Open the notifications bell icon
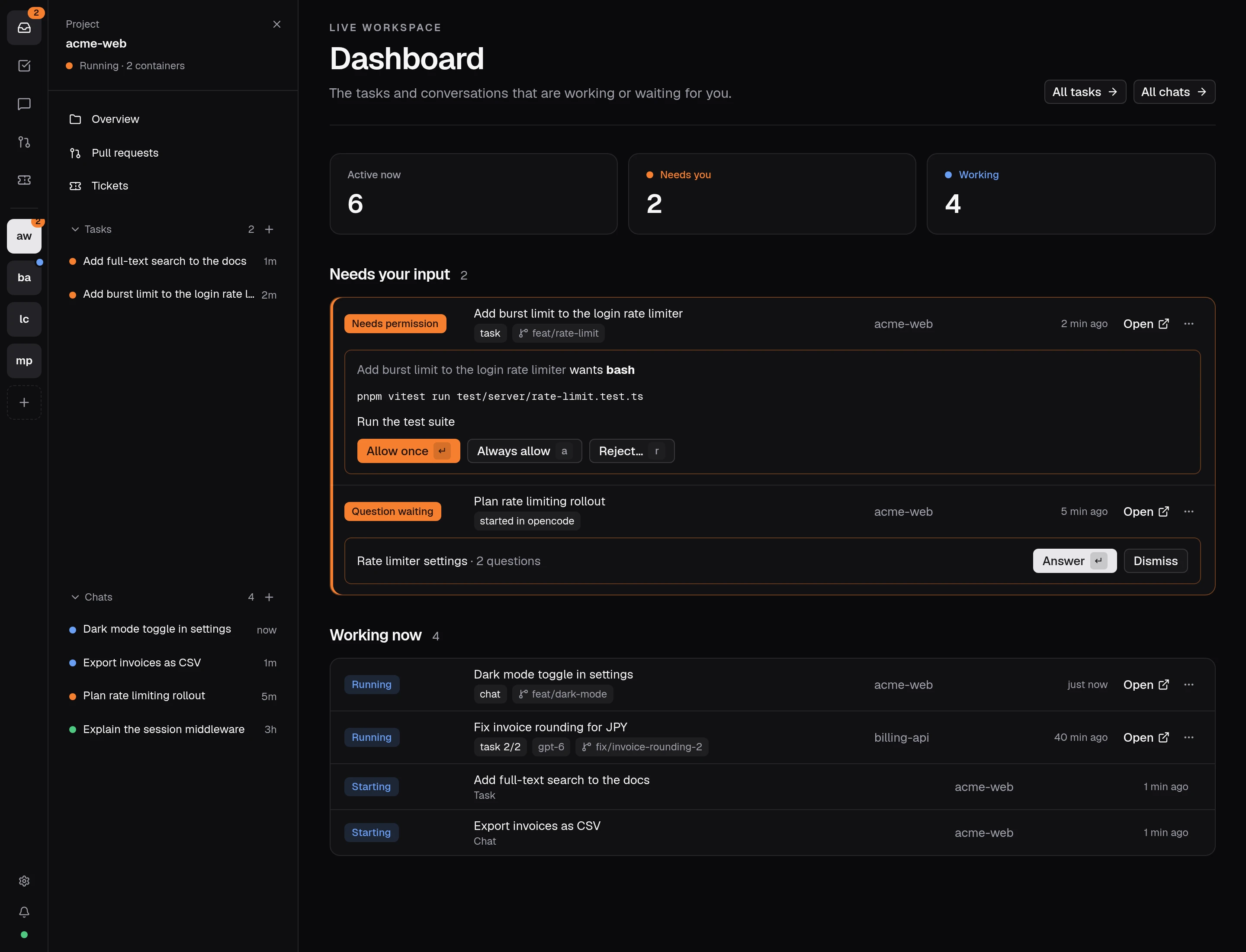 (24, 912)
